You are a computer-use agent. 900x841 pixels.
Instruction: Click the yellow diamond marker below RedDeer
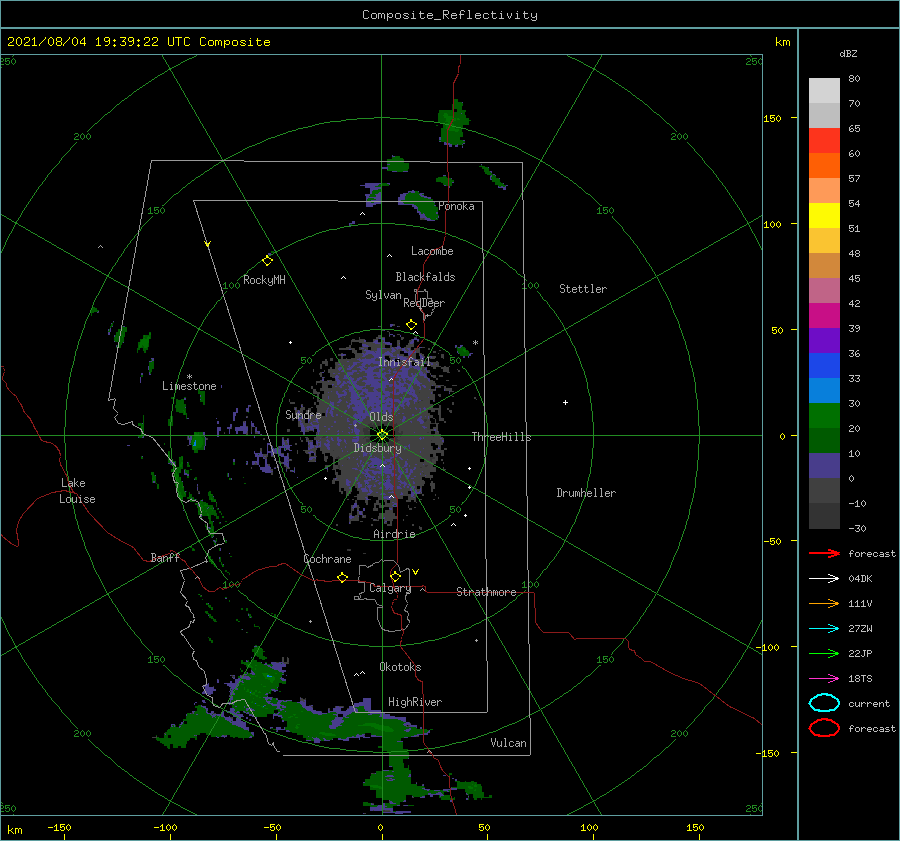412,325
